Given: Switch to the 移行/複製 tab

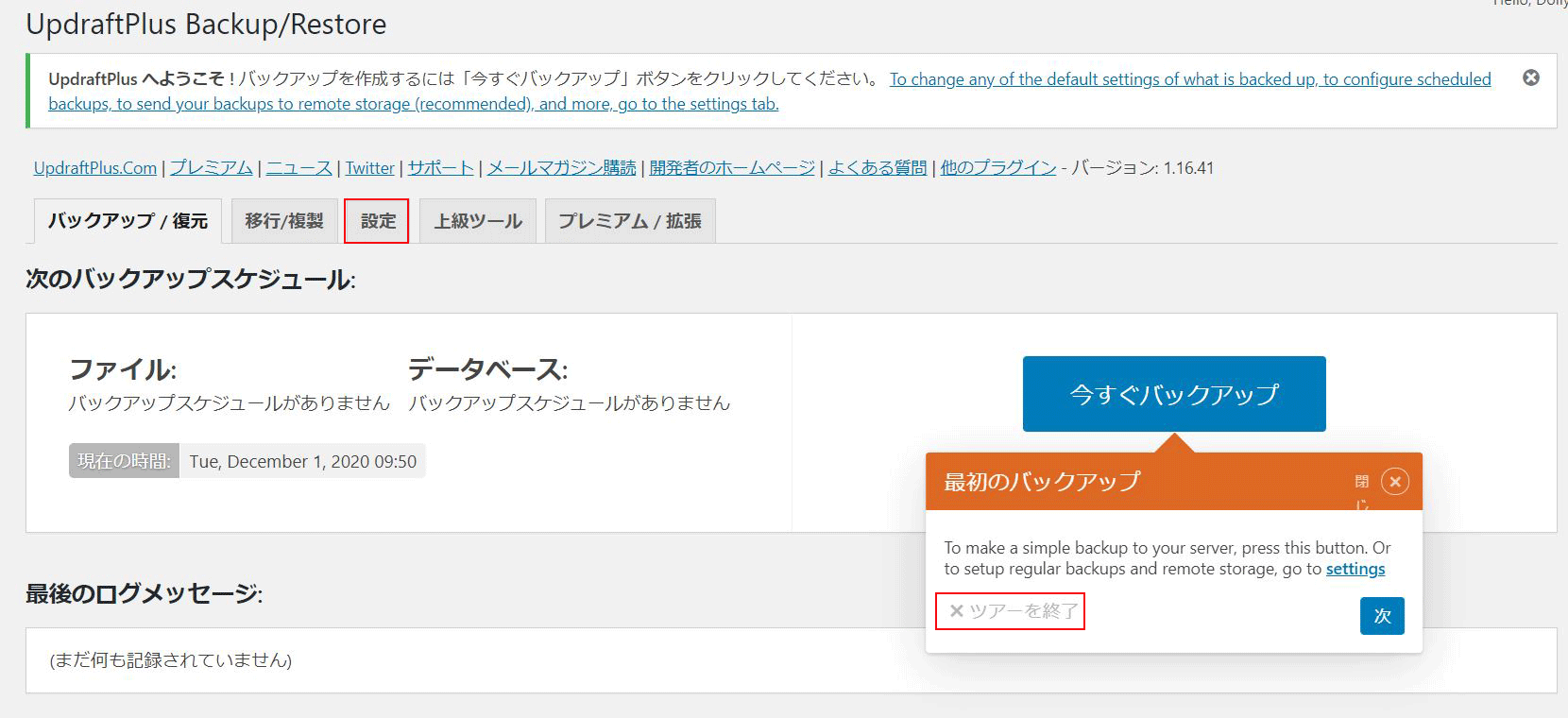Looking at the screenshot, I should (x=283, y=221).
